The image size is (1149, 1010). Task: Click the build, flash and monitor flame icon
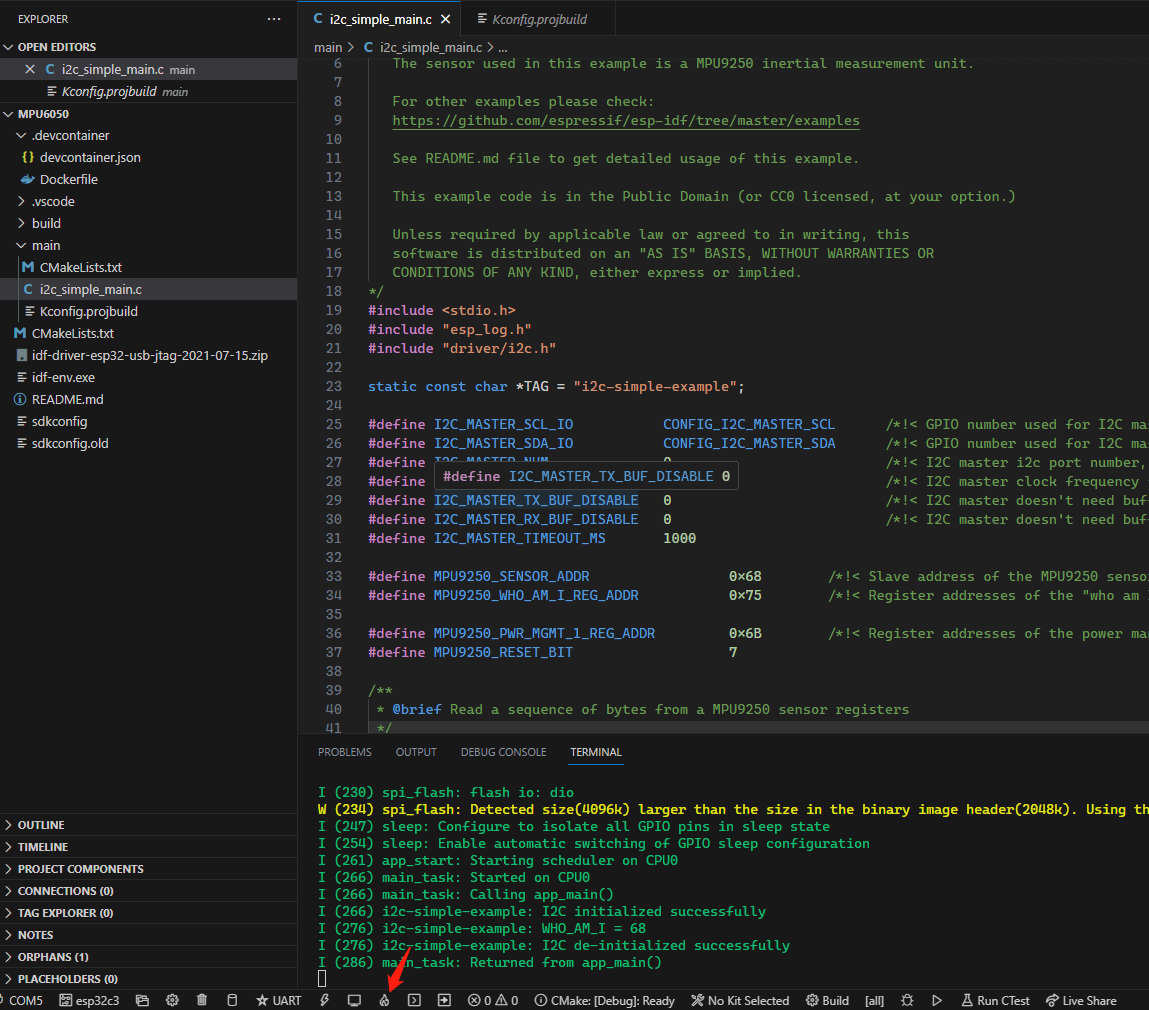[x=384, y=1000]
